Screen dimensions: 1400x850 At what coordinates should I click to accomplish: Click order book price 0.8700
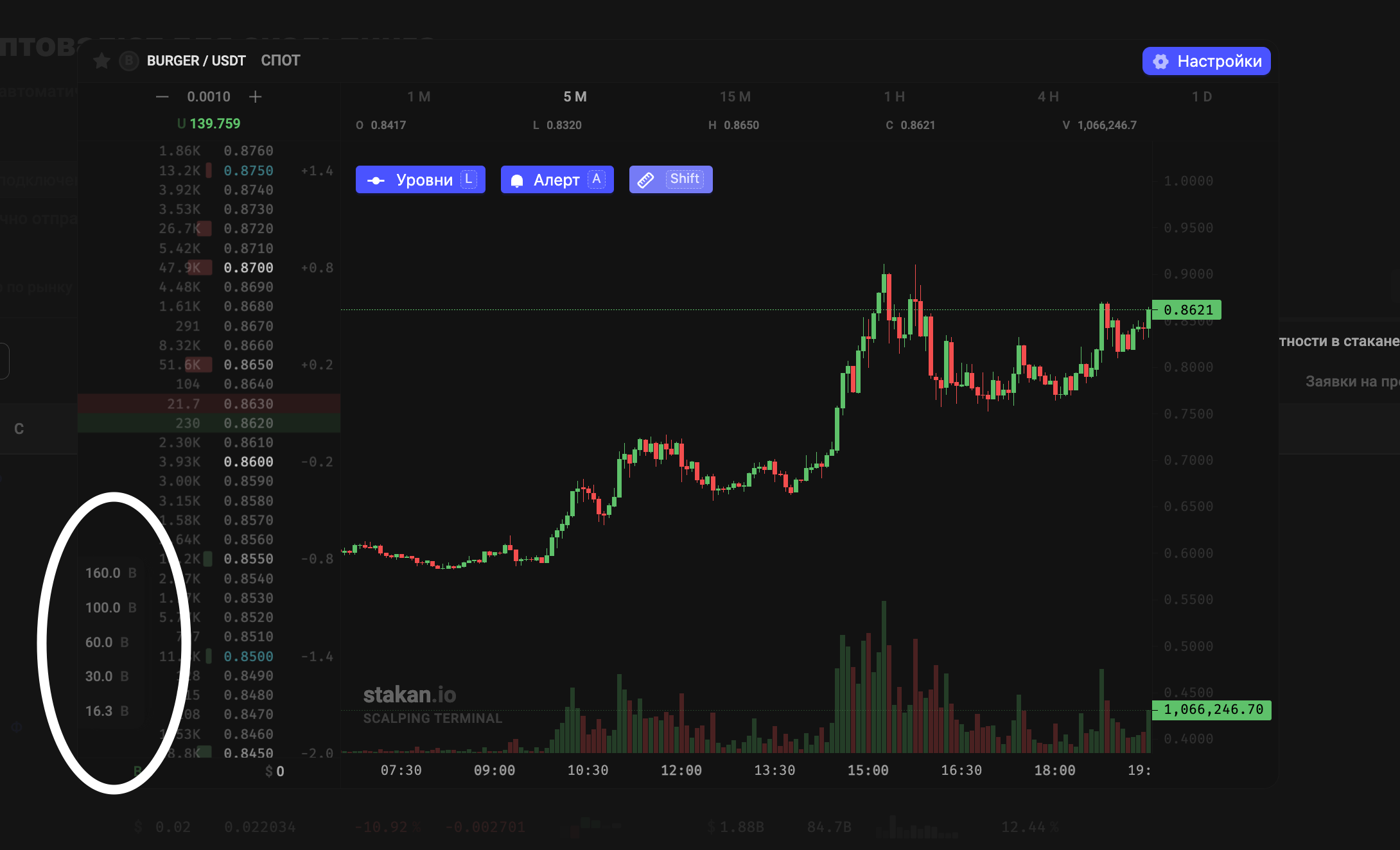click(249, 268)
